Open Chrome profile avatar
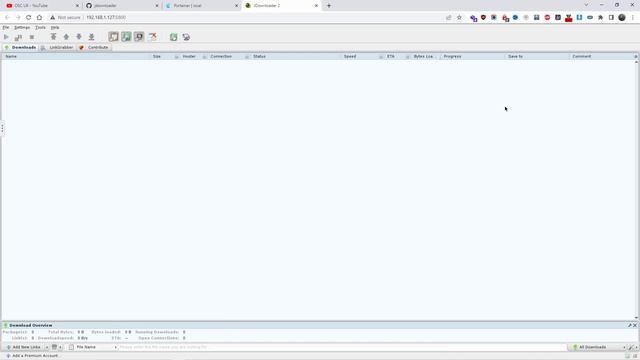This screenshot has width=640, height=360. [x=622, y=18]
